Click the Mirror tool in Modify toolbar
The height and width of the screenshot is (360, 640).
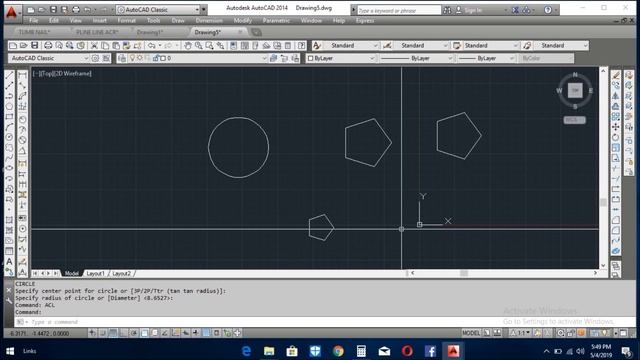616,96
